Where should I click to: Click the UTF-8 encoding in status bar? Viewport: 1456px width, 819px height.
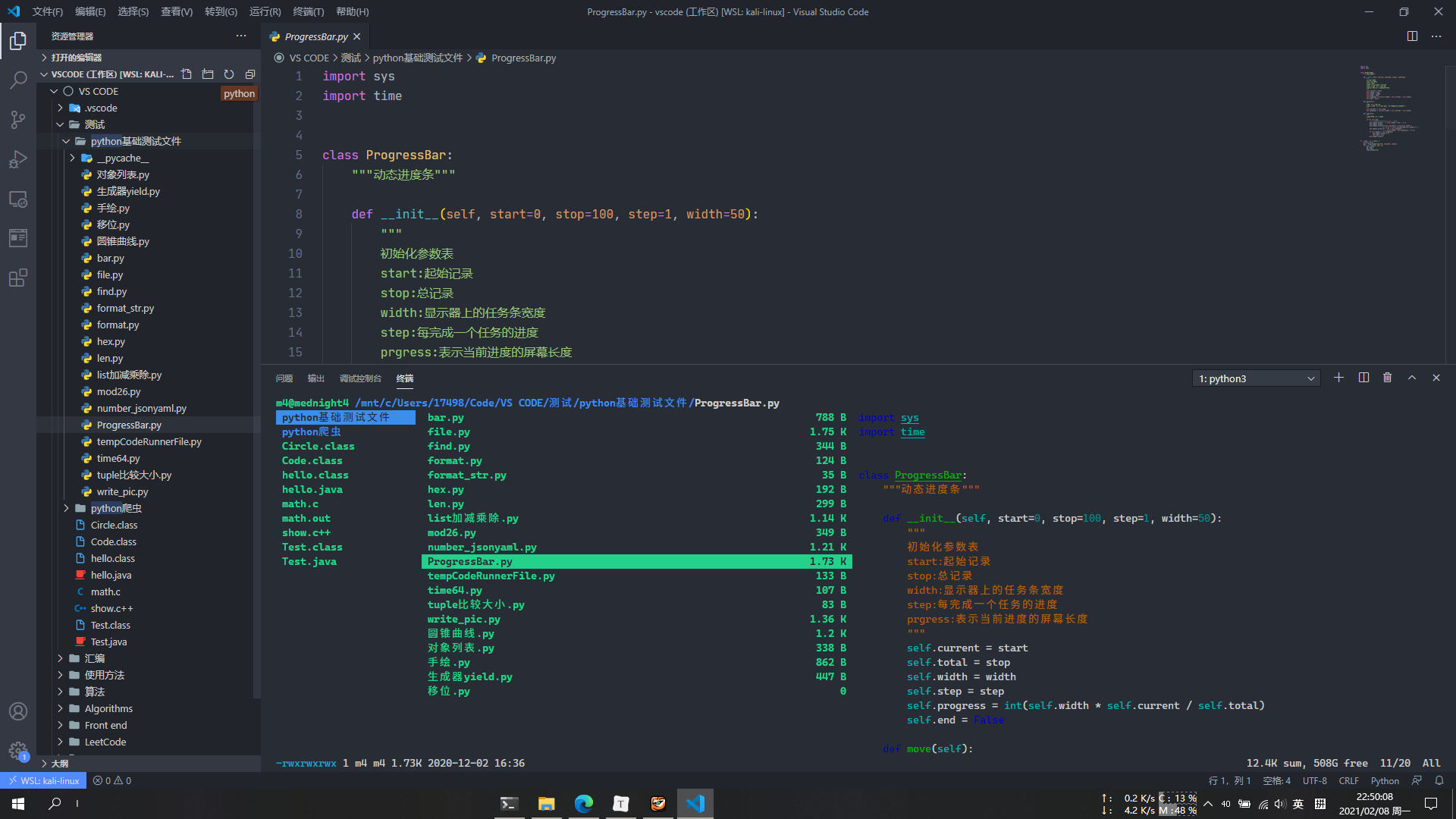pos(1314,780)
